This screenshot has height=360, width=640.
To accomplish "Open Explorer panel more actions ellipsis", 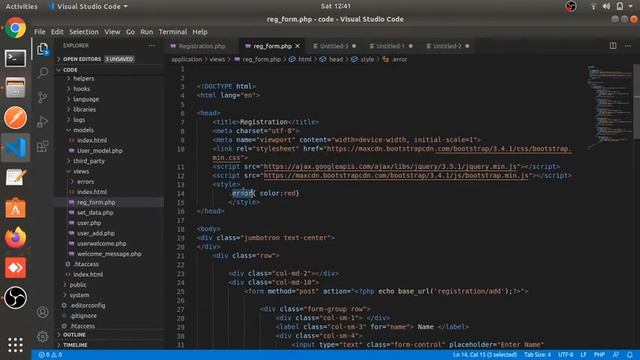I will coord(152,46).
